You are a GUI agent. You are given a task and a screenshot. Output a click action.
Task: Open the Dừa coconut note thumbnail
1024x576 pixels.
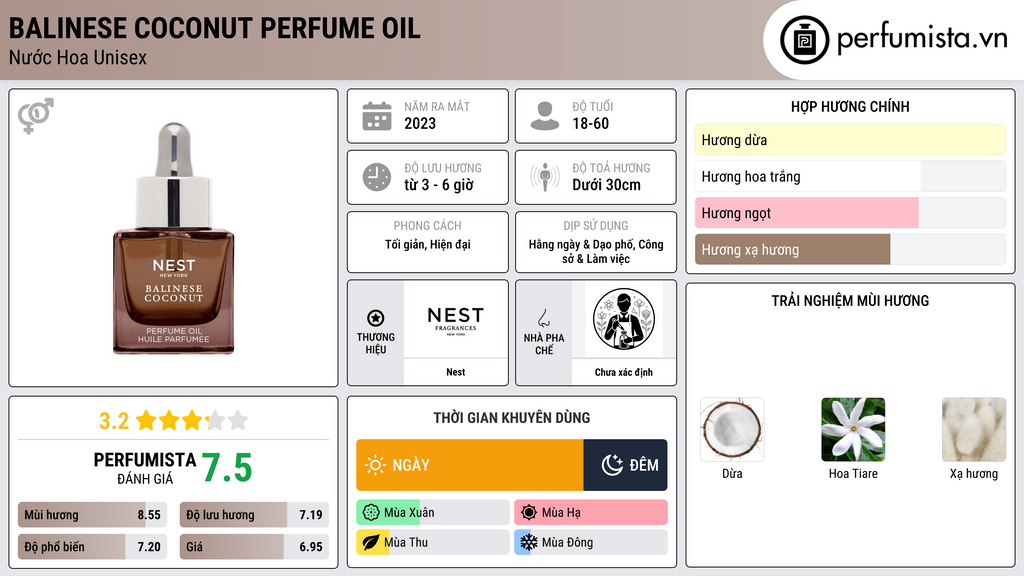(732, 430)
